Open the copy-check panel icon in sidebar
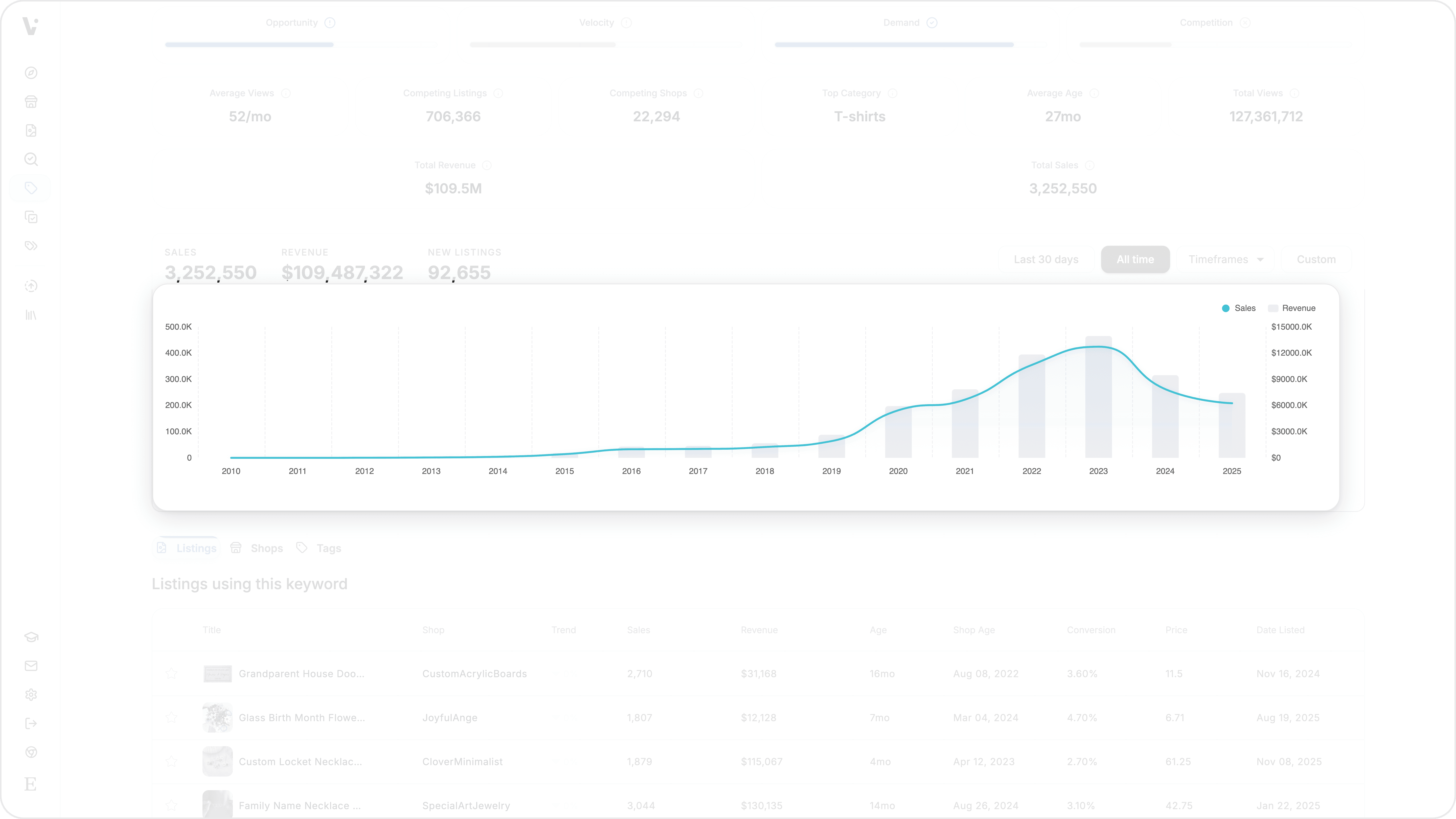The width and height of the screenshot is (1456, 819). click(x=31, y=217)
